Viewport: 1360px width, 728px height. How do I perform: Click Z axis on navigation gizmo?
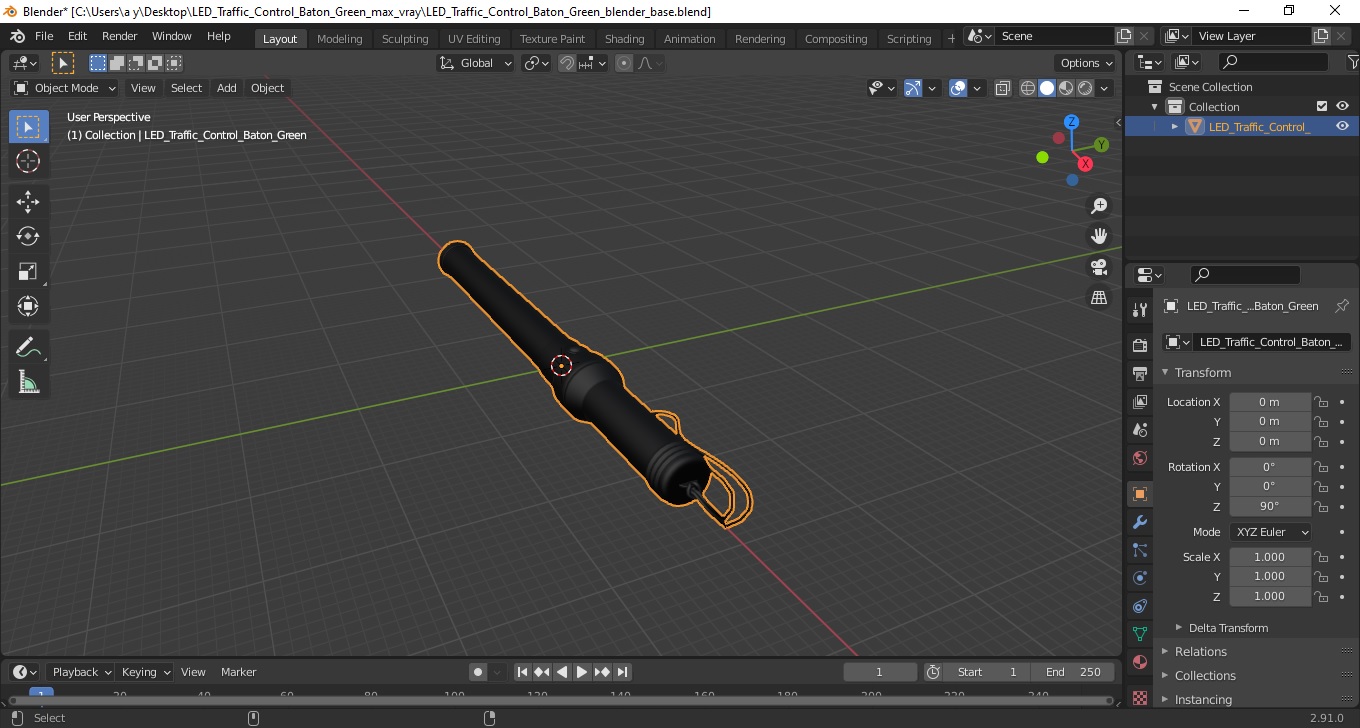1071,122
